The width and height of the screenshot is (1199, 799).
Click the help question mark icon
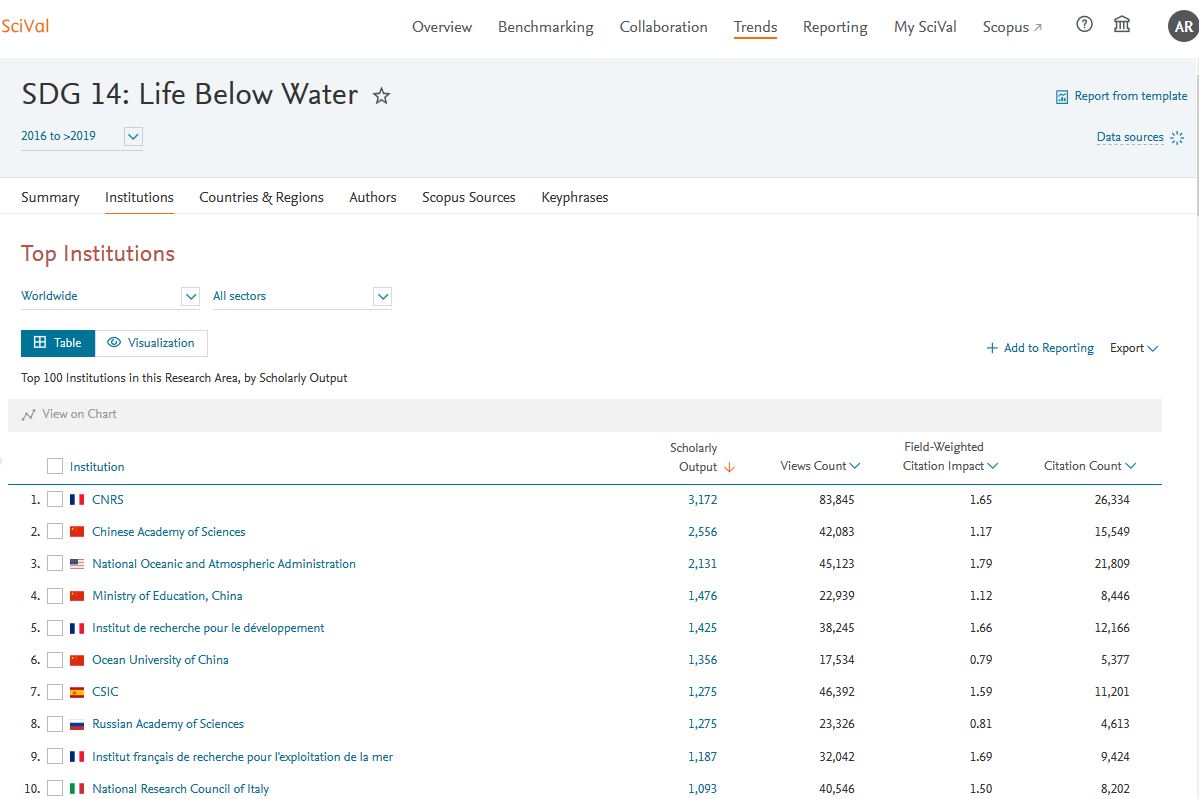[x=1084, y=25]
